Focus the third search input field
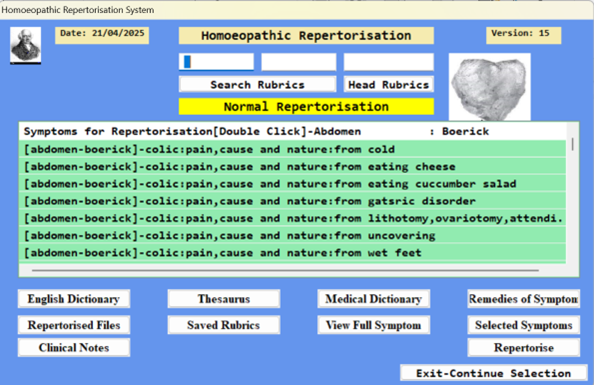The width and height of the screenshot is (594, 385). point(388,62)
